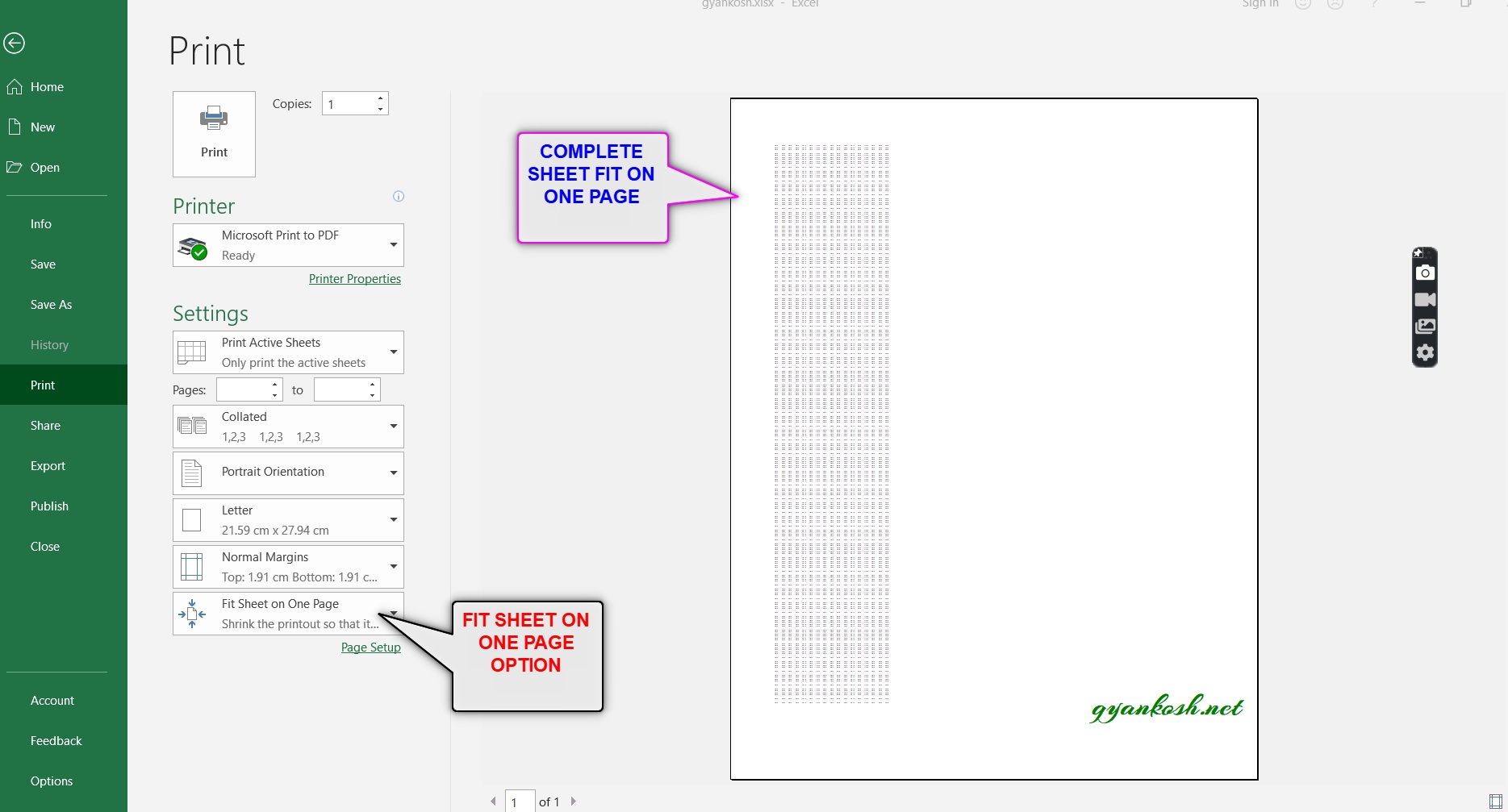
Task: Increase copies with the up spinner arrow
Action: [380, 98]
